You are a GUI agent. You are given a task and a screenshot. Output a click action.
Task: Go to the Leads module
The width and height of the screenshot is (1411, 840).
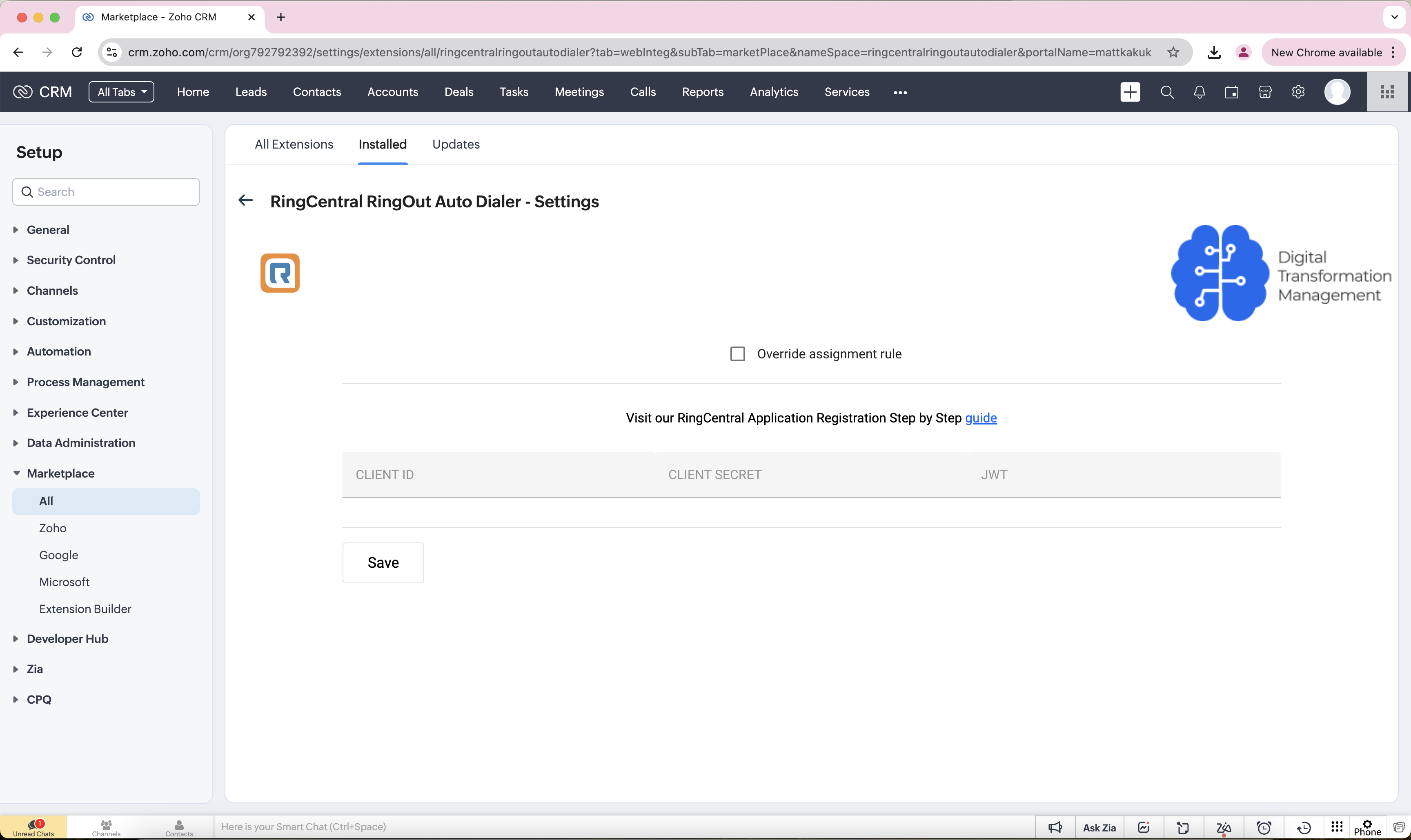click(x=251, y=92)
